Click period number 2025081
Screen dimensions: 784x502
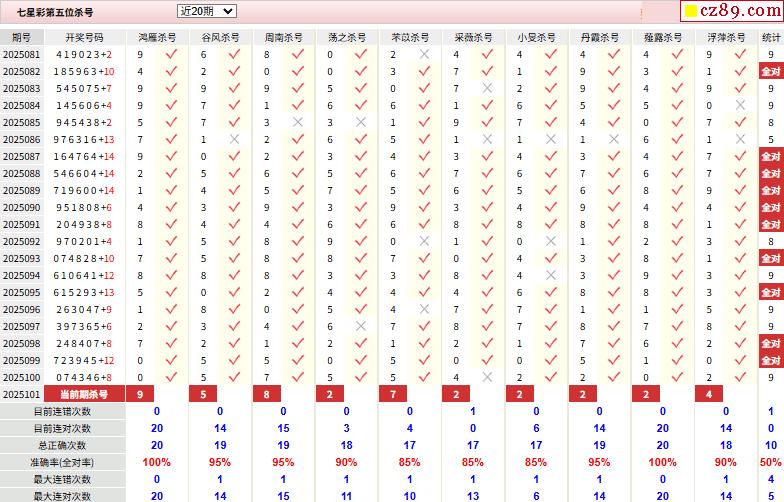pos(22,54)
